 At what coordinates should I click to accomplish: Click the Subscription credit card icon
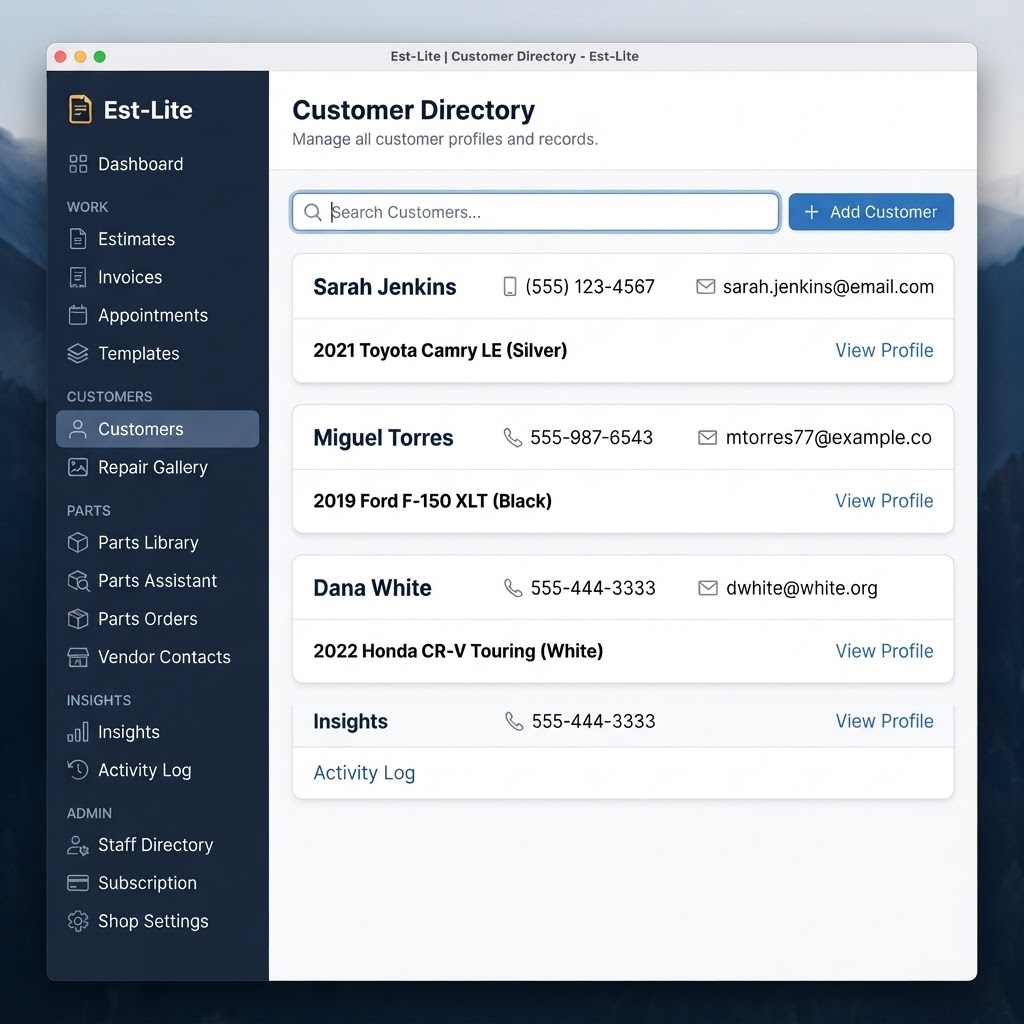78,883
